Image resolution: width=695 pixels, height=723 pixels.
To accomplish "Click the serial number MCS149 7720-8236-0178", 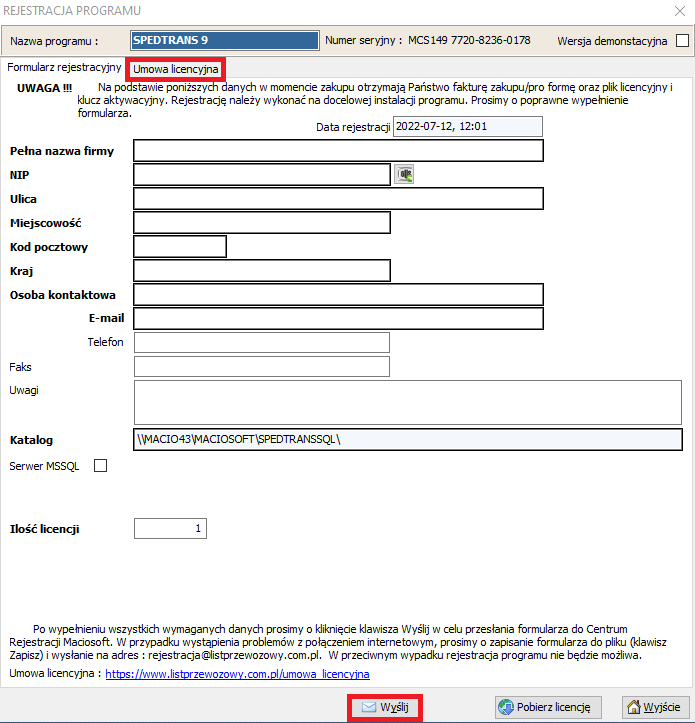I will pyautogui.click(x=469, y=40).
